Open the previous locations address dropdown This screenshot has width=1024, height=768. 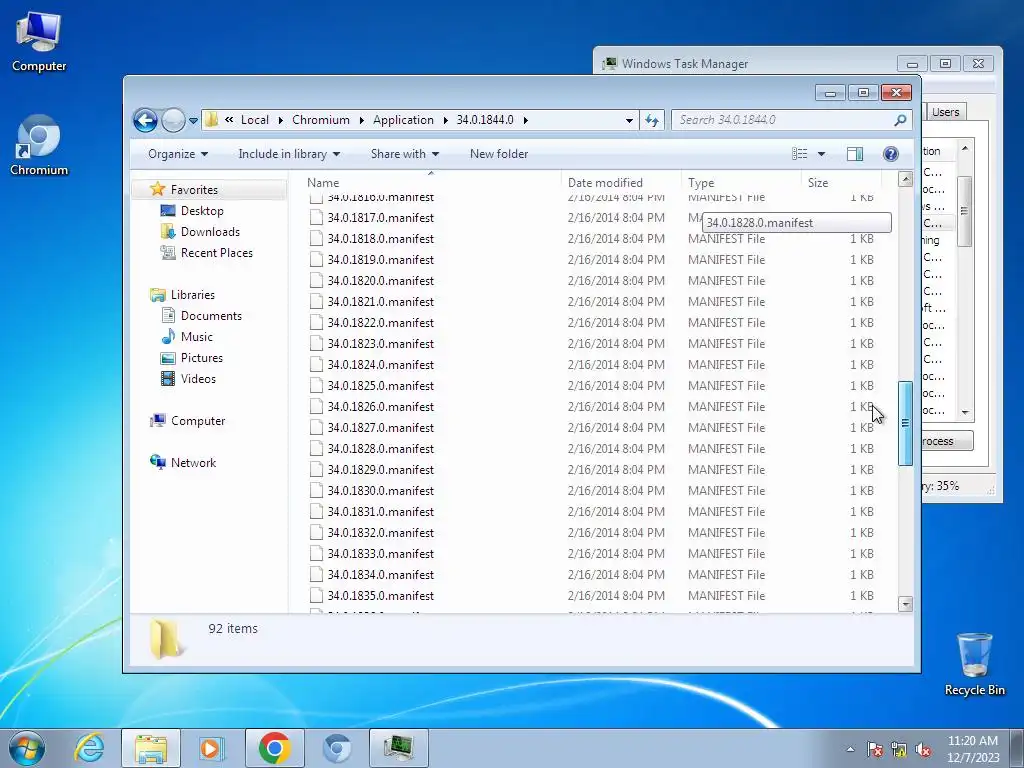[629, 120]
